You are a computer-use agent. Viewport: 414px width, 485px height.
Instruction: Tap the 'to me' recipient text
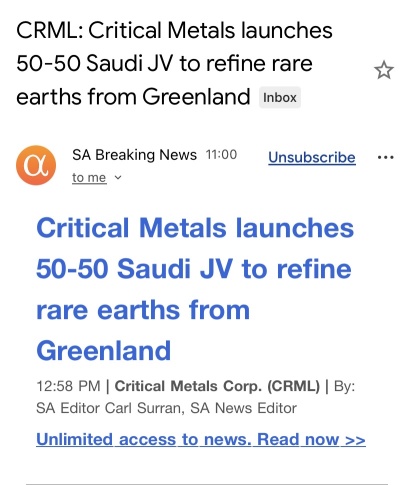click(89, 178)
